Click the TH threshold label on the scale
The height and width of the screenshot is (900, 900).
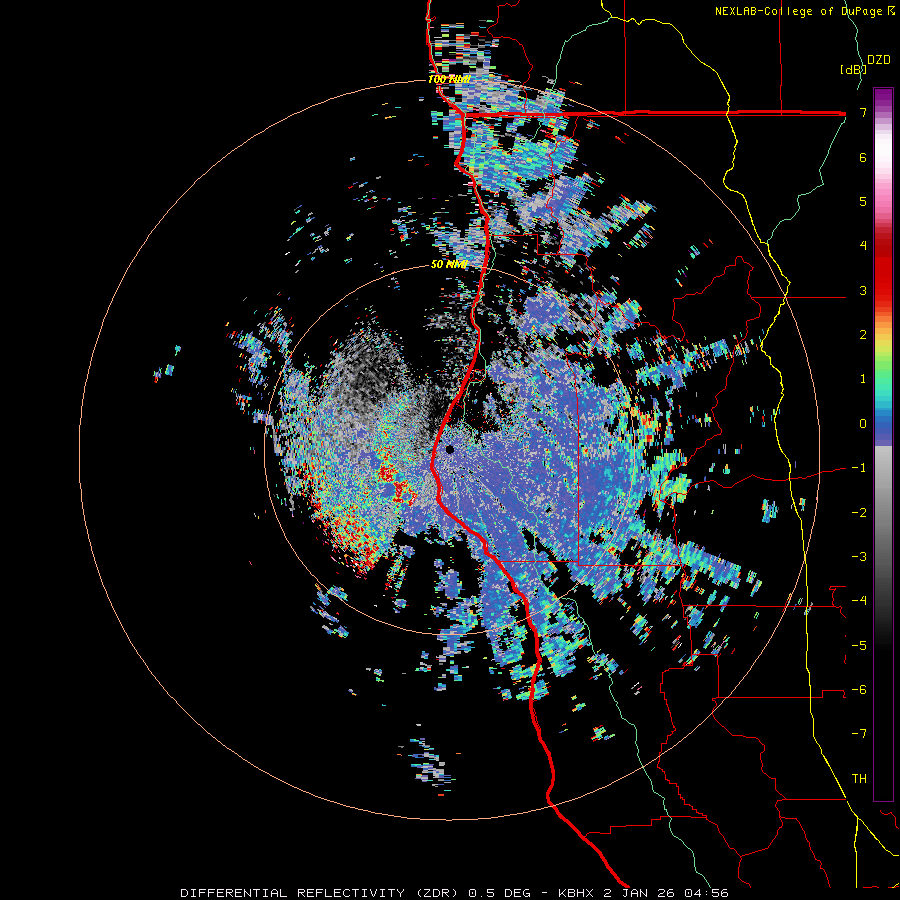(x=859, y=779)
